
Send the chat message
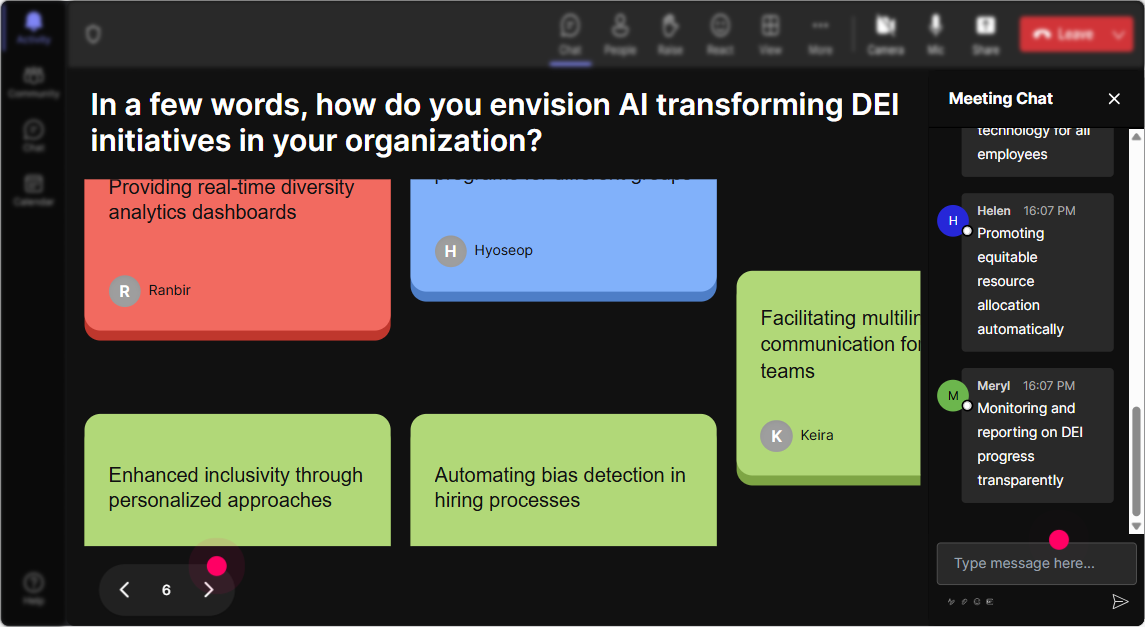point(1119,601)
